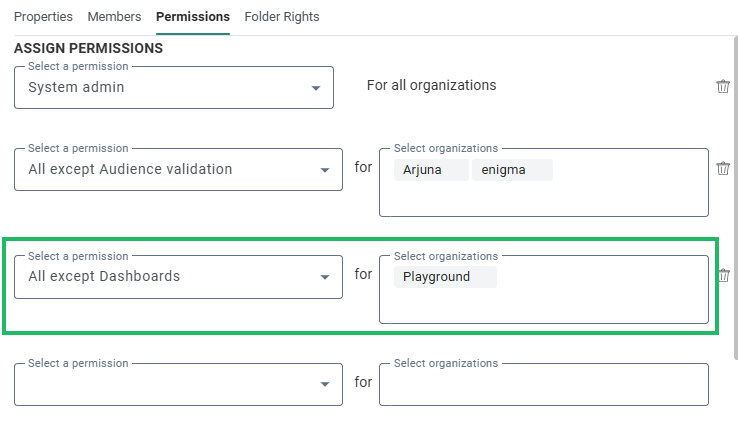Open the Properties tab
The width and height of the screenshot is (738, 429).
click(44, 17)
